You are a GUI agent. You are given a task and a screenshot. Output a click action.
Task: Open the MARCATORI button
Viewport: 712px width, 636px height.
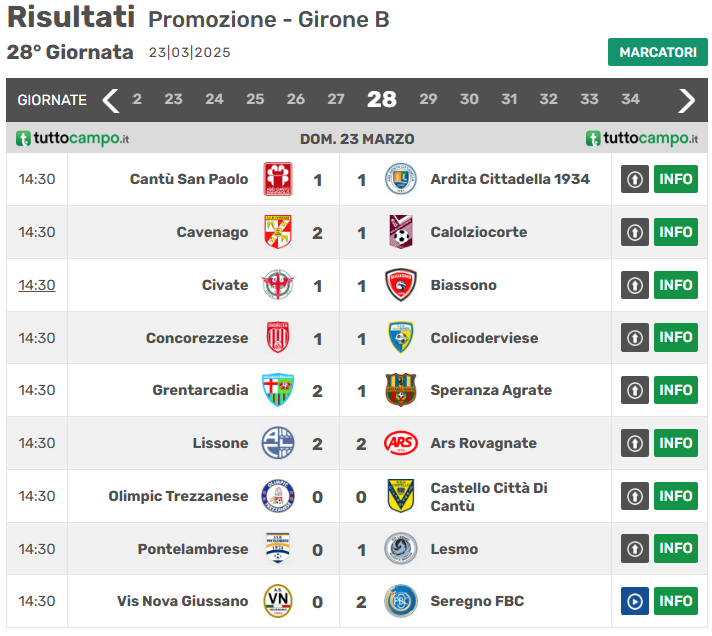657,52
